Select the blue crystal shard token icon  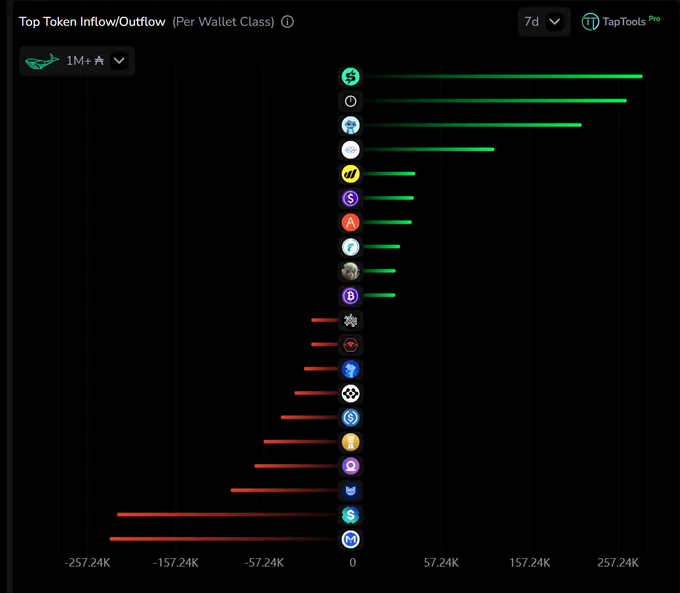[350, 369]
